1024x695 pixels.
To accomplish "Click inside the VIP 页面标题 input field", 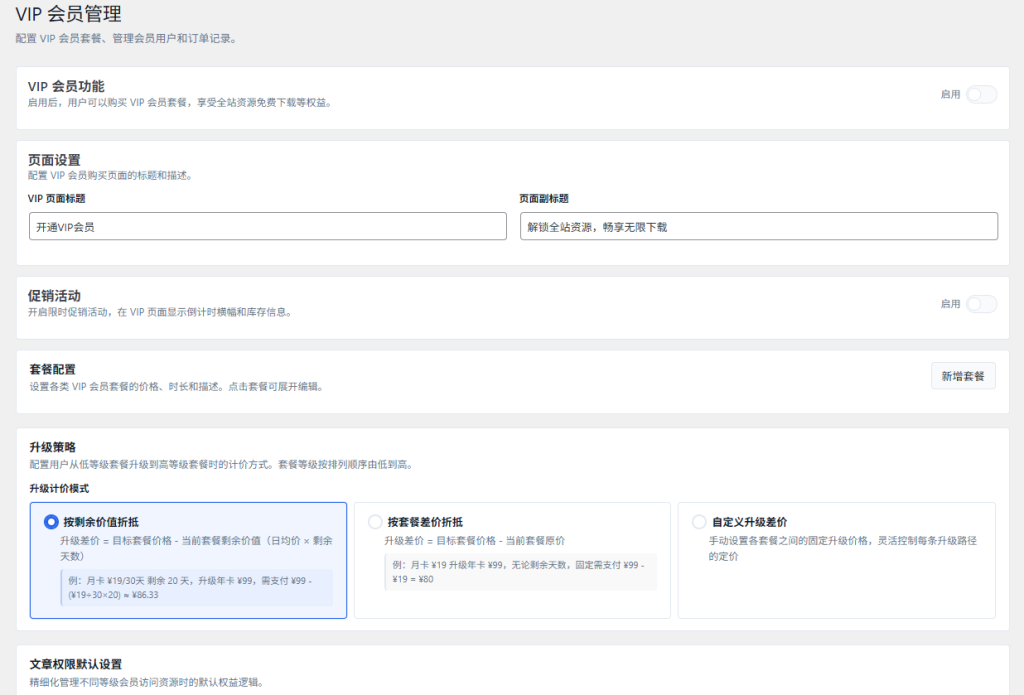I will point(266,226).
